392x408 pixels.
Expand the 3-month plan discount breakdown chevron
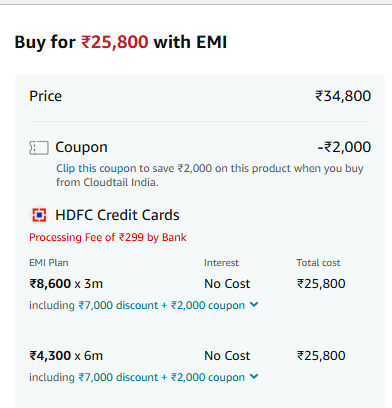[254, 304]
